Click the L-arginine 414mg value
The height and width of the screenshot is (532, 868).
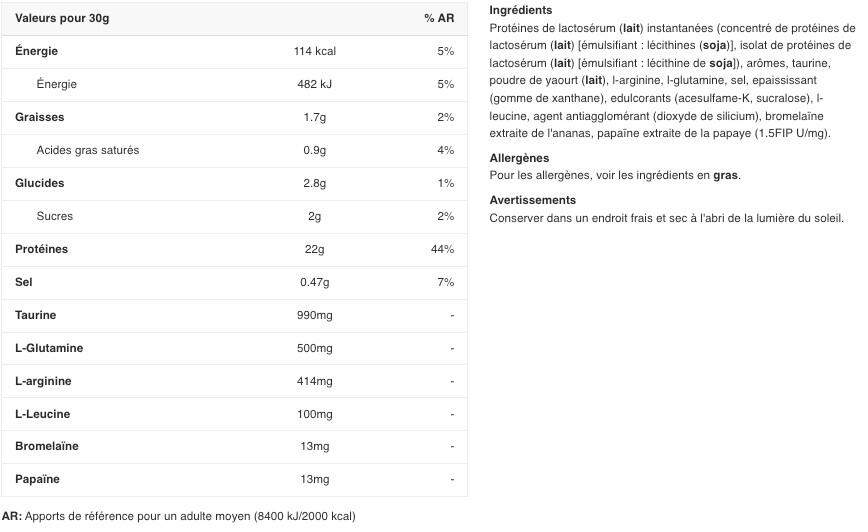[x=314, y=381]
